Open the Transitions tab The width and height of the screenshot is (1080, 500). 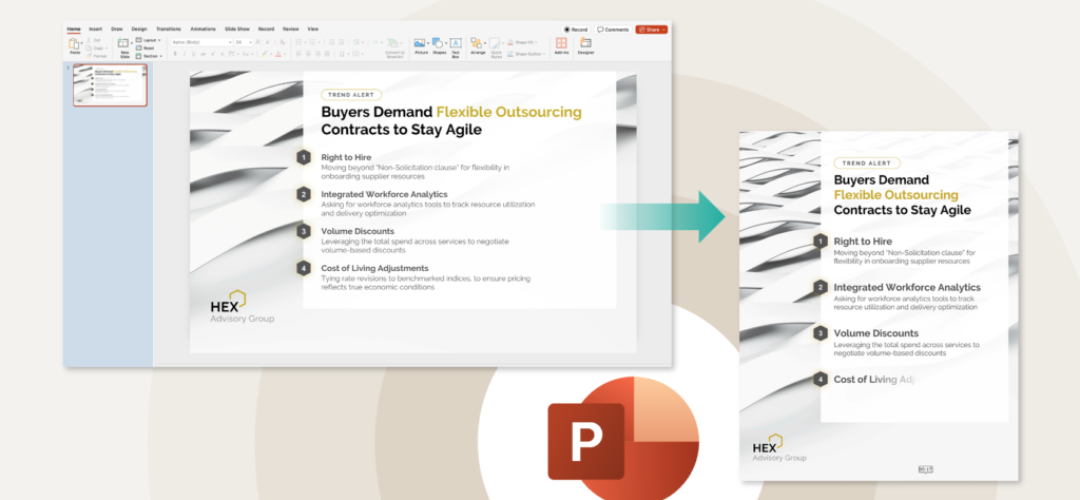[x=168, y=29]
